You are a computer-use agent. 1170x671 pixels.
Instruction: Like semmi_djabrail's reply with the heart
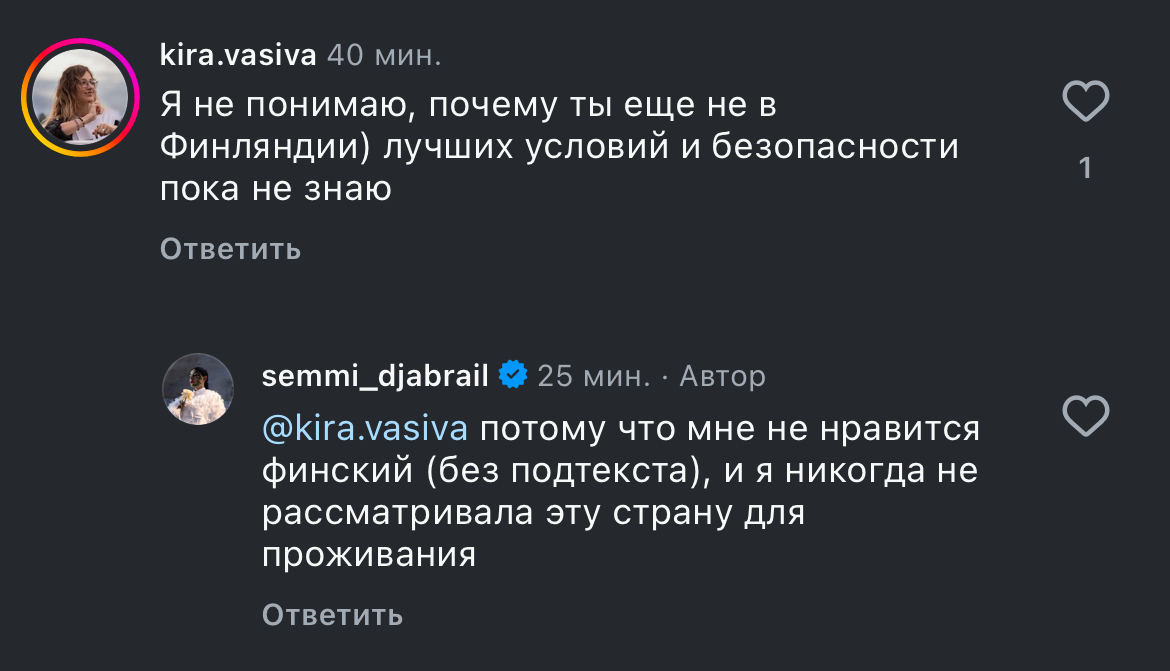pos(1086,416)
